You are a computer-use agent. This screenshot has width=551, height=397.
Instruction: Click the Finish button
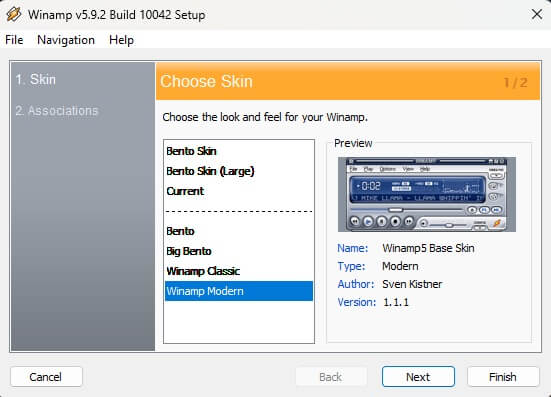pyautogui.click(x=503, y=377)
